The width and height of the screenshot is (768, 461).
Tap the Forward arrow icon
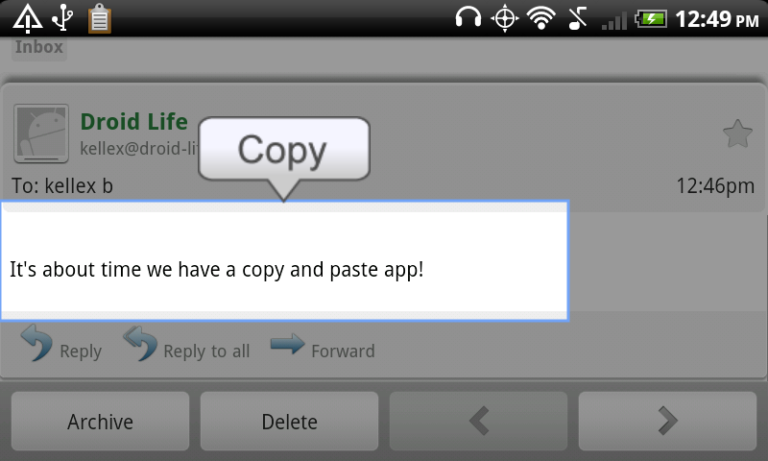pyautogui.click(x=288, y=344)
